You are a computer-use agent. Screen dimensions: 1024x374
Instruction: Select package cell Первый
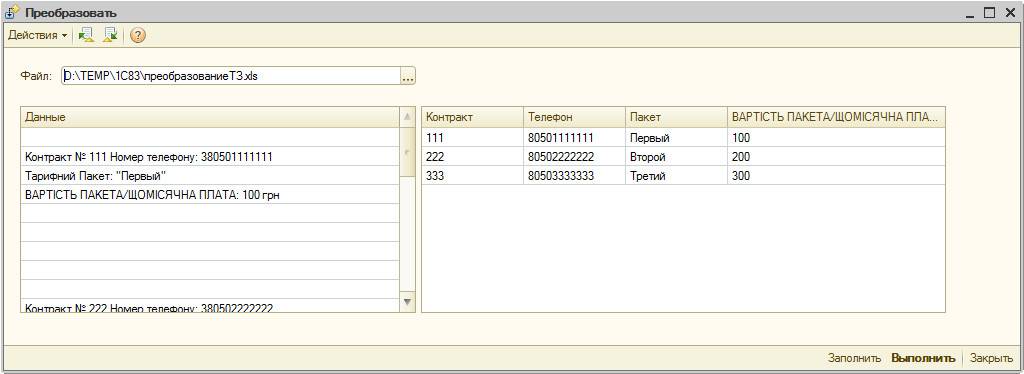coord(676,138)
